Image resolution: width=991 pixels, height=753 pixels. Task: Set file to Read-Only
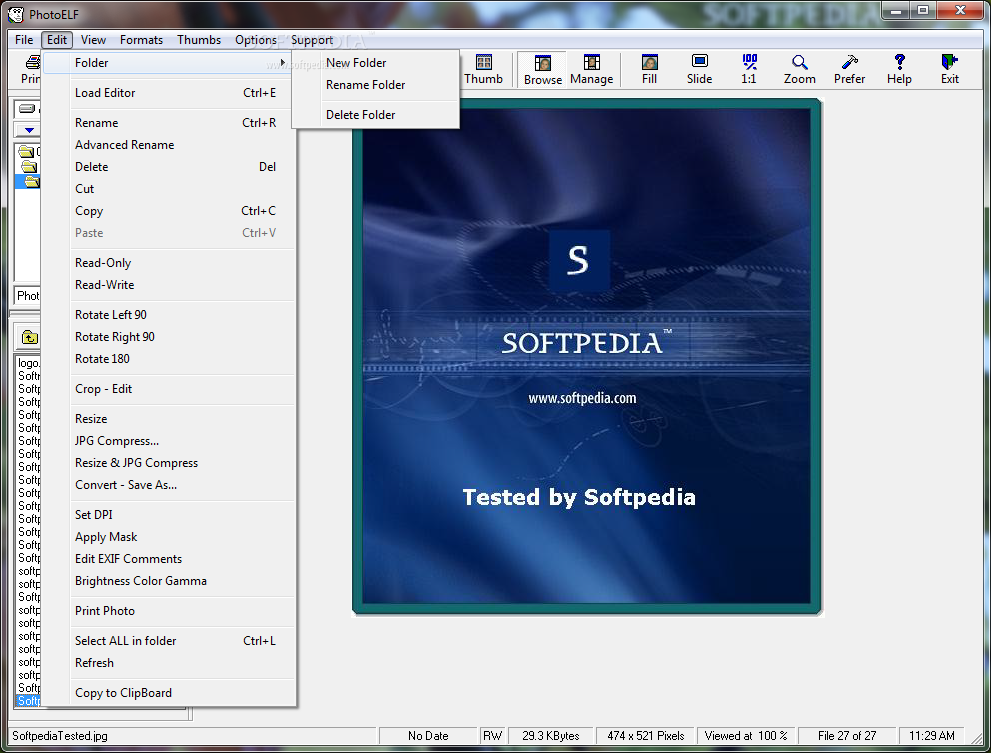[x=103, y=263]
